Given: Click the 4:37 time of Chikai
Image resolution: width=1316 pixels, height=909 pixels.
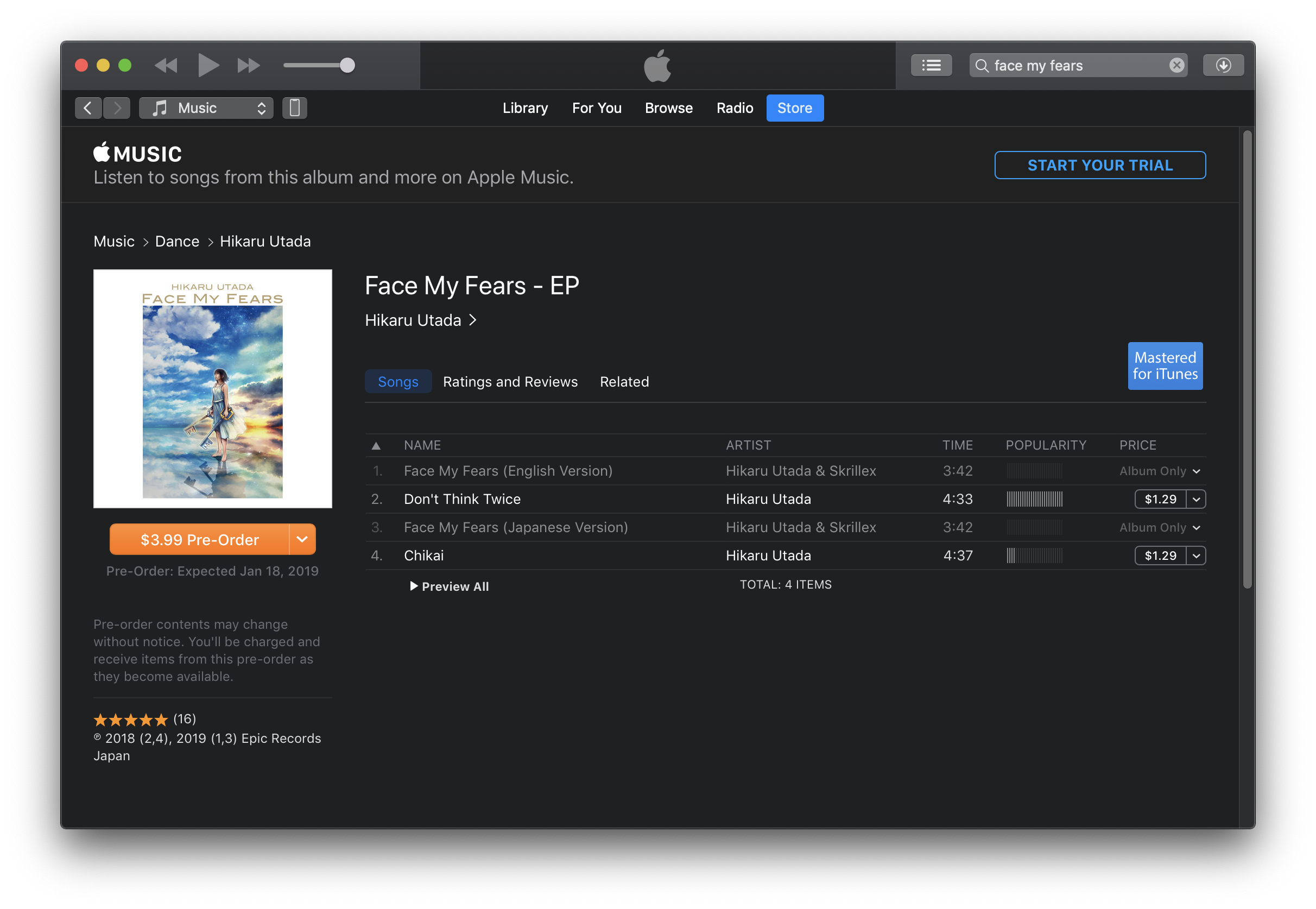Looking at the screenshot, I should click(958, 555).
